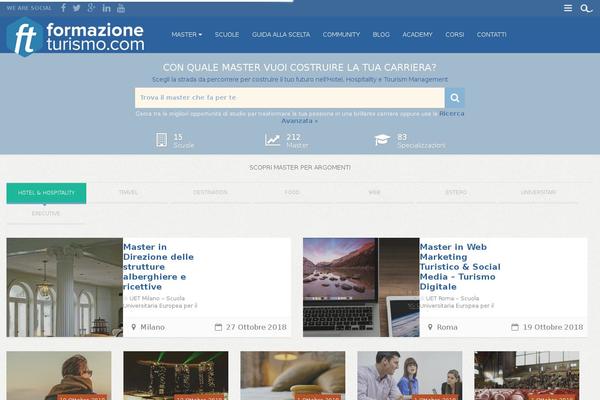This screenshot has width=600, height=400.
Task: Click 'SCOPRI MASTER PER ARGOMENTI' heading
Action: click(x=300, y=168)
